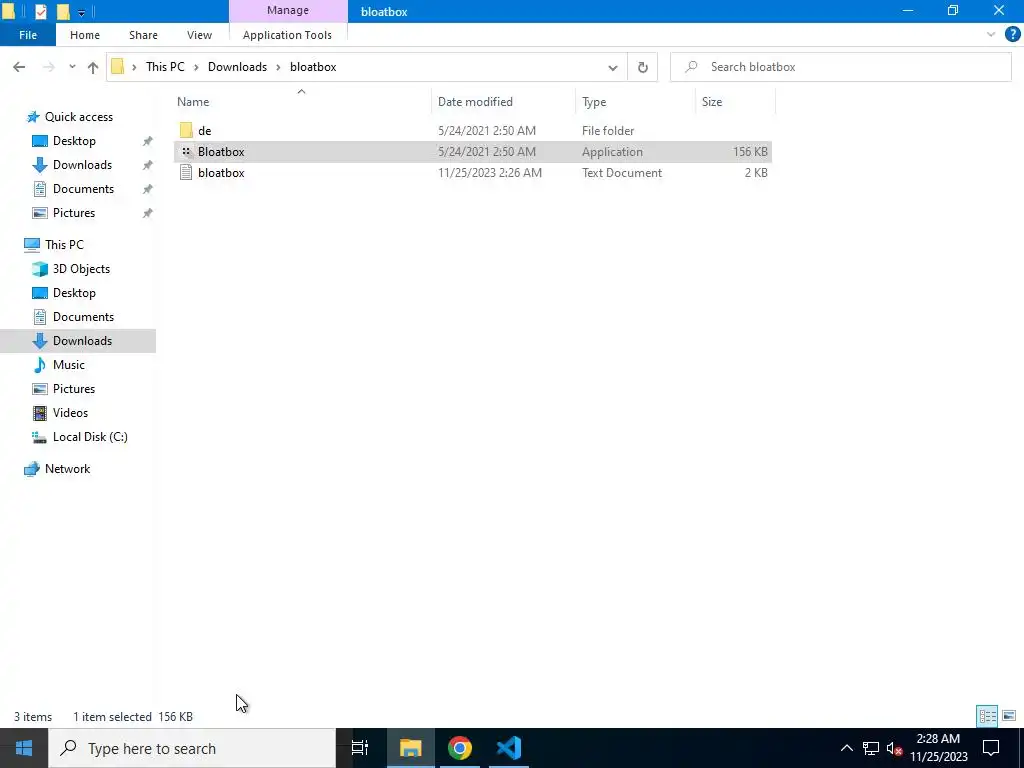Select the bloatbox text document icon
Viewport: 1024px width, 768px height.
(186, 172)
